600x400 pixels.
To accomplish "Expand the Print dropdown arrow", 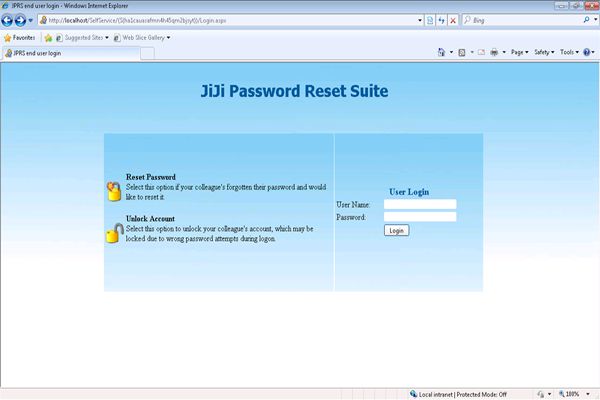I will click(x=504, y=52).
